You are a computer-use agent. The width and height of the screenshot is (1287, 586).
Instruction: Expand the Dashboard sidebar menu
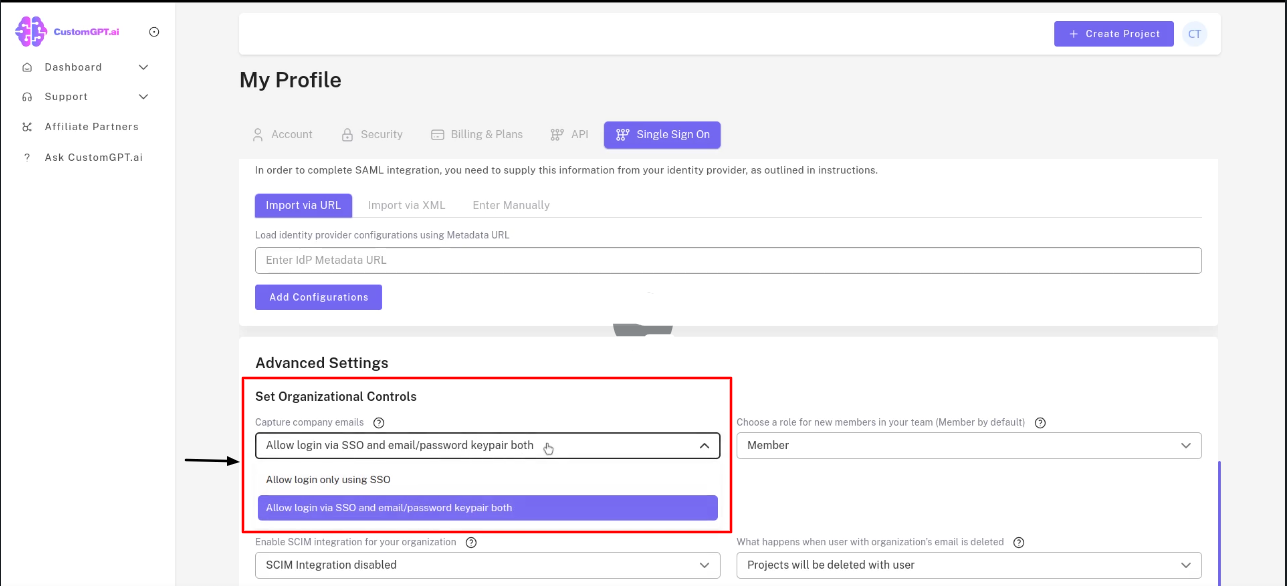coord(143,67)
